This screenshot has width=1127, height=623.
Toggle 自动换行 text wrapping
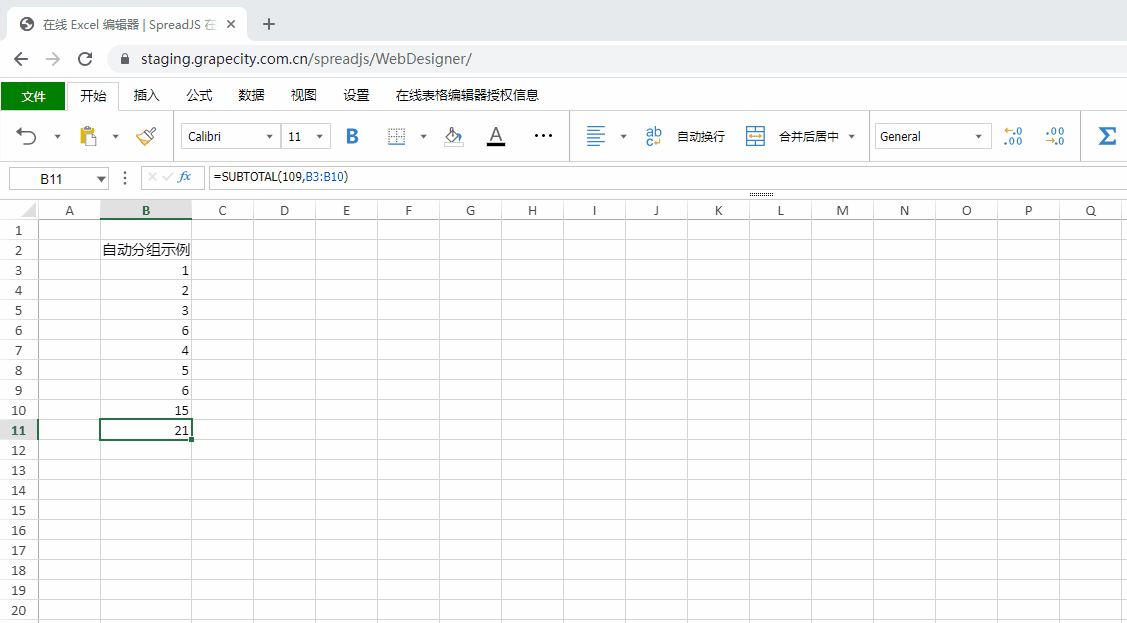pyautogui.click(x=700, y=135)
